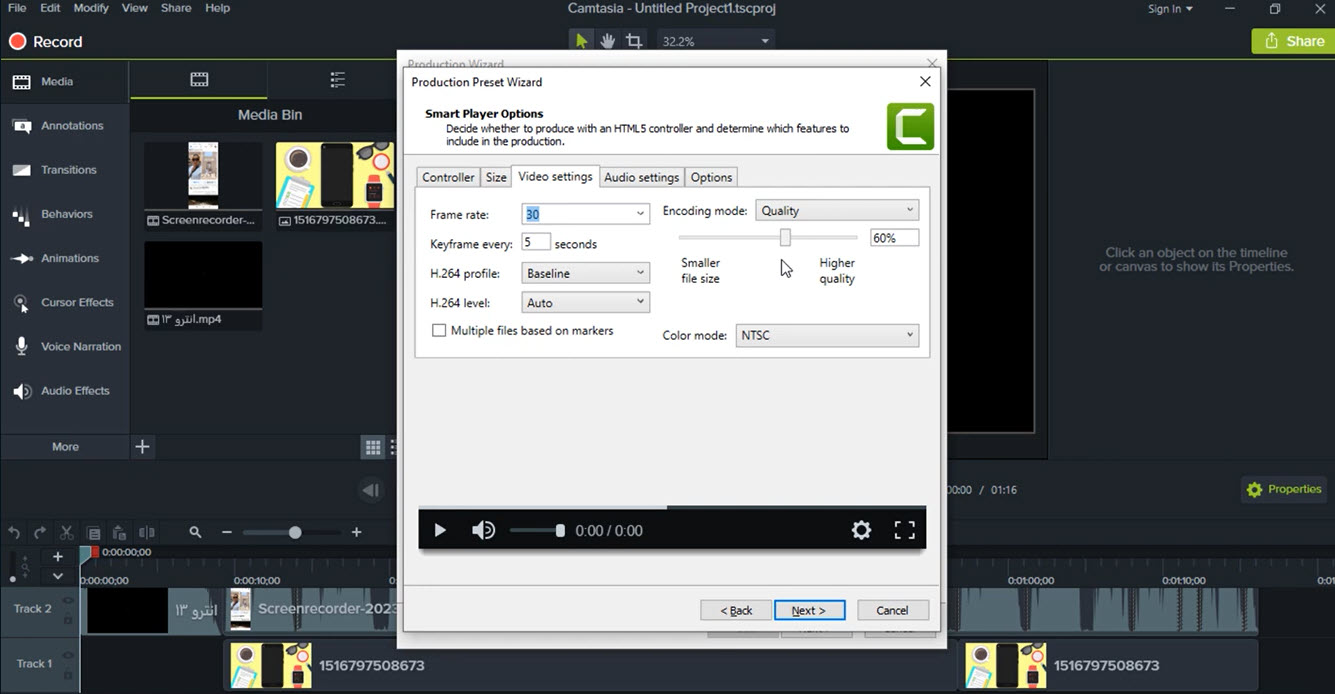1335x694 pixels.
Task: Open the Voice Narration panel
Action: coord(65,346)
